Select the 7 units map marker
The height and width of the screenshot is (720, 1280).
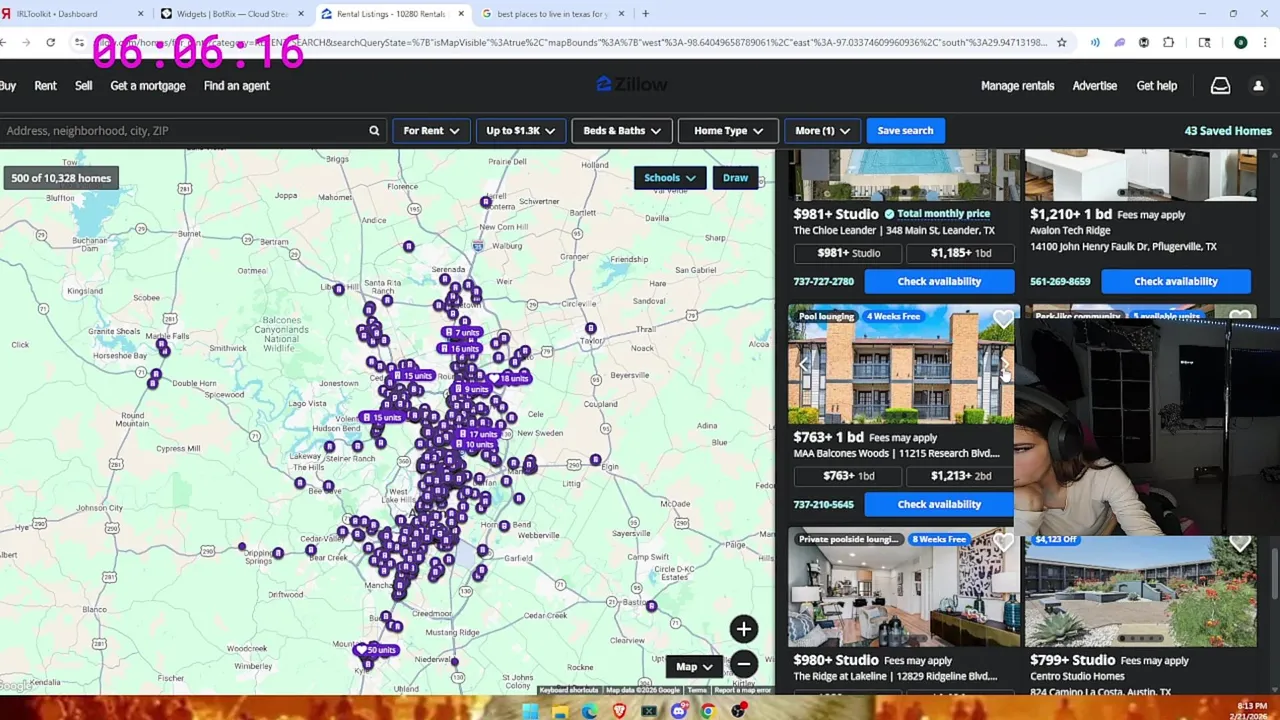(x=462, y=332)
